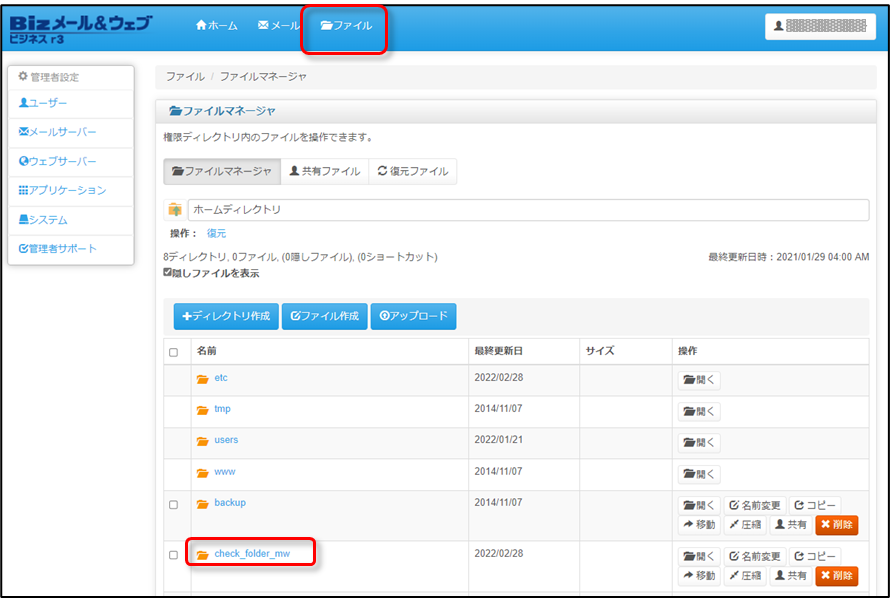The image size is (890, 598).
Task: Toggle the 隠しファイルを表示 checkbox
Action: (x=168, y=272)
